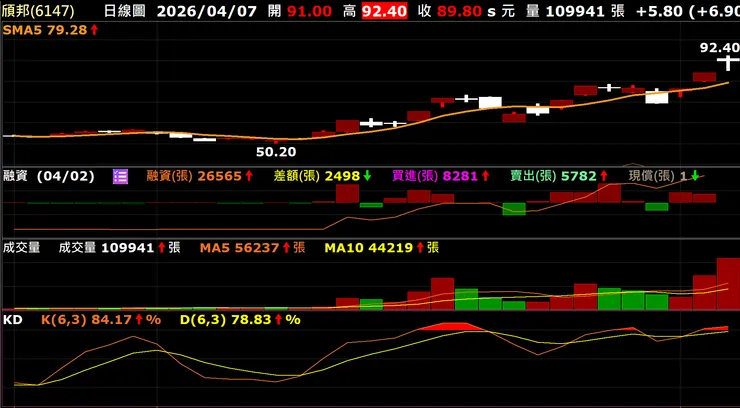
Task: Click the 買進(張) 8281 value
Action: [441, 177]
